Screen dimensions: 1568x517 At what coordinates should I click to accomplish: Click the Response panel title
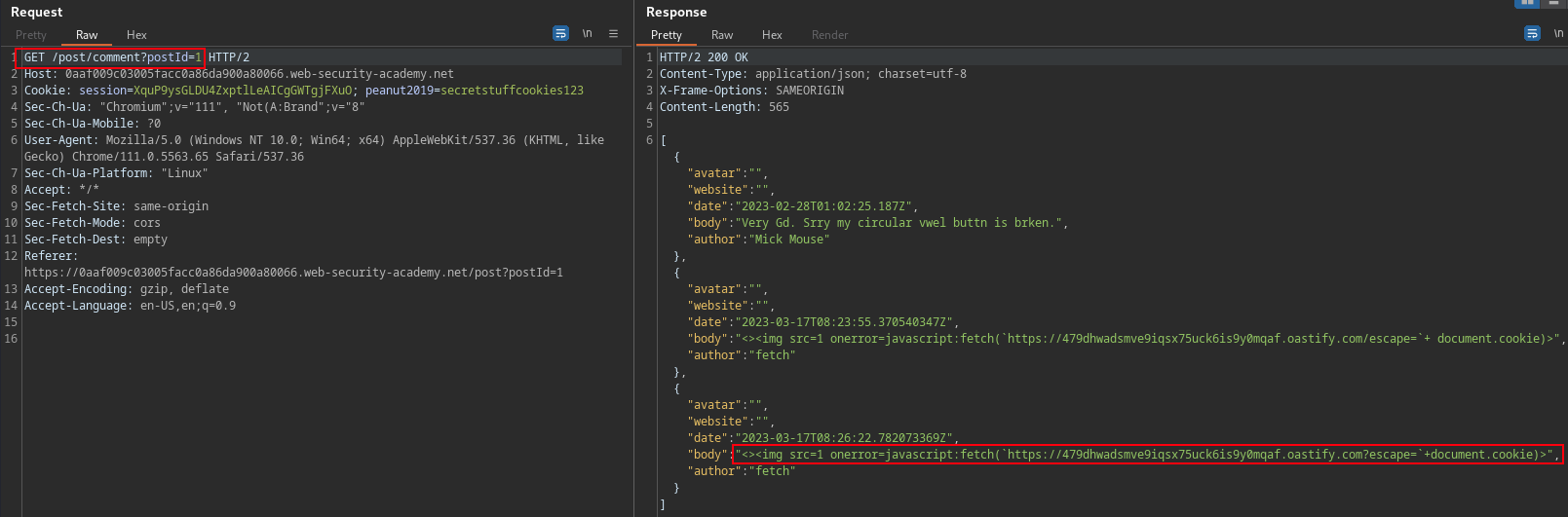[676, 12]
